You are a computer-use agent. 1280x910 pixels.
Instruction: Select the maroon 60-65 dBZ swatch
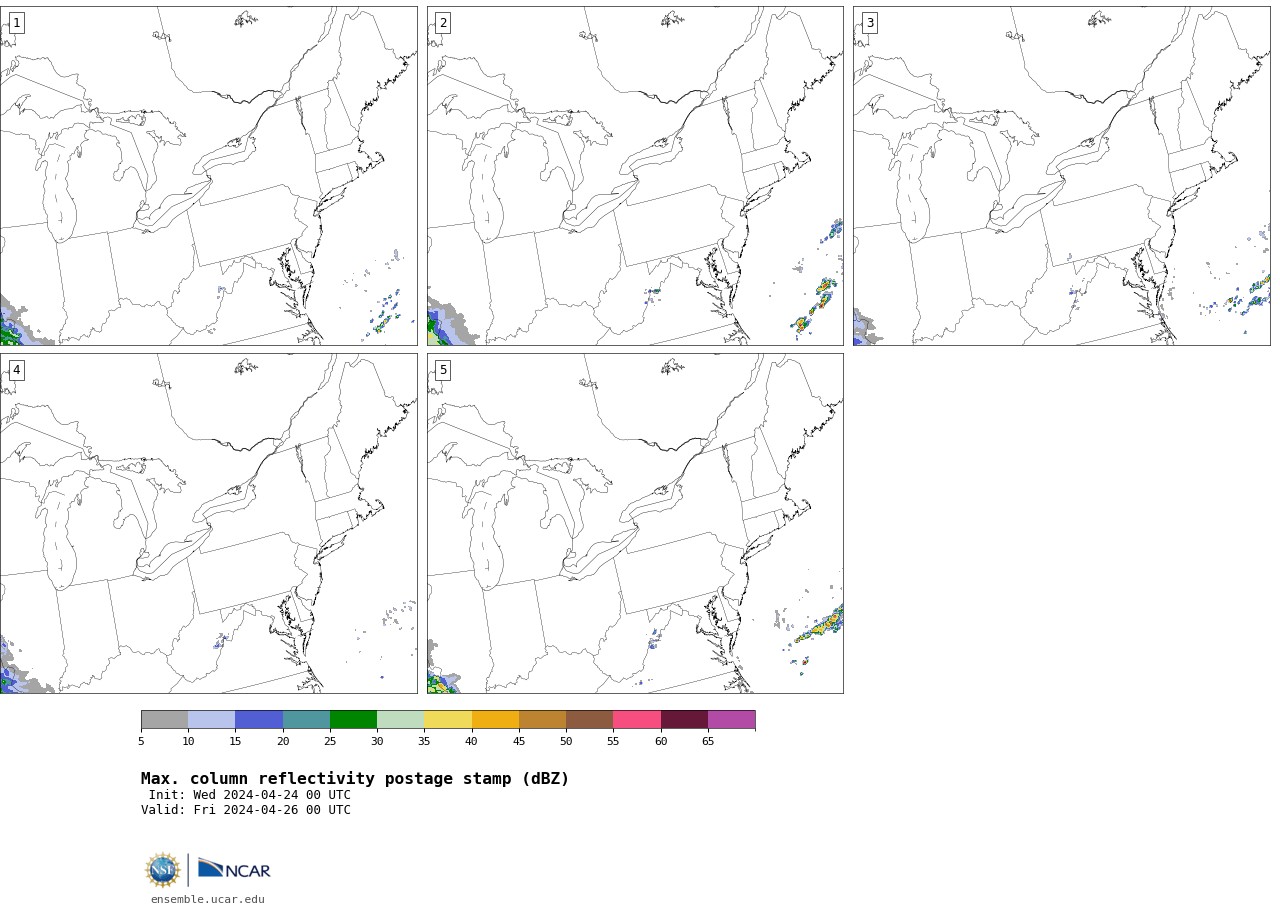pos(684,720)
